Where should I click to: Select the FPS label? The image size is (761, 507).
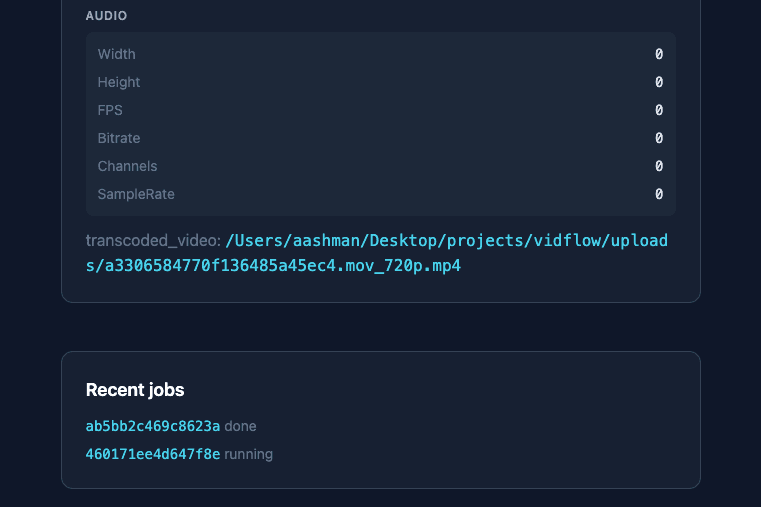click(110, 110)
